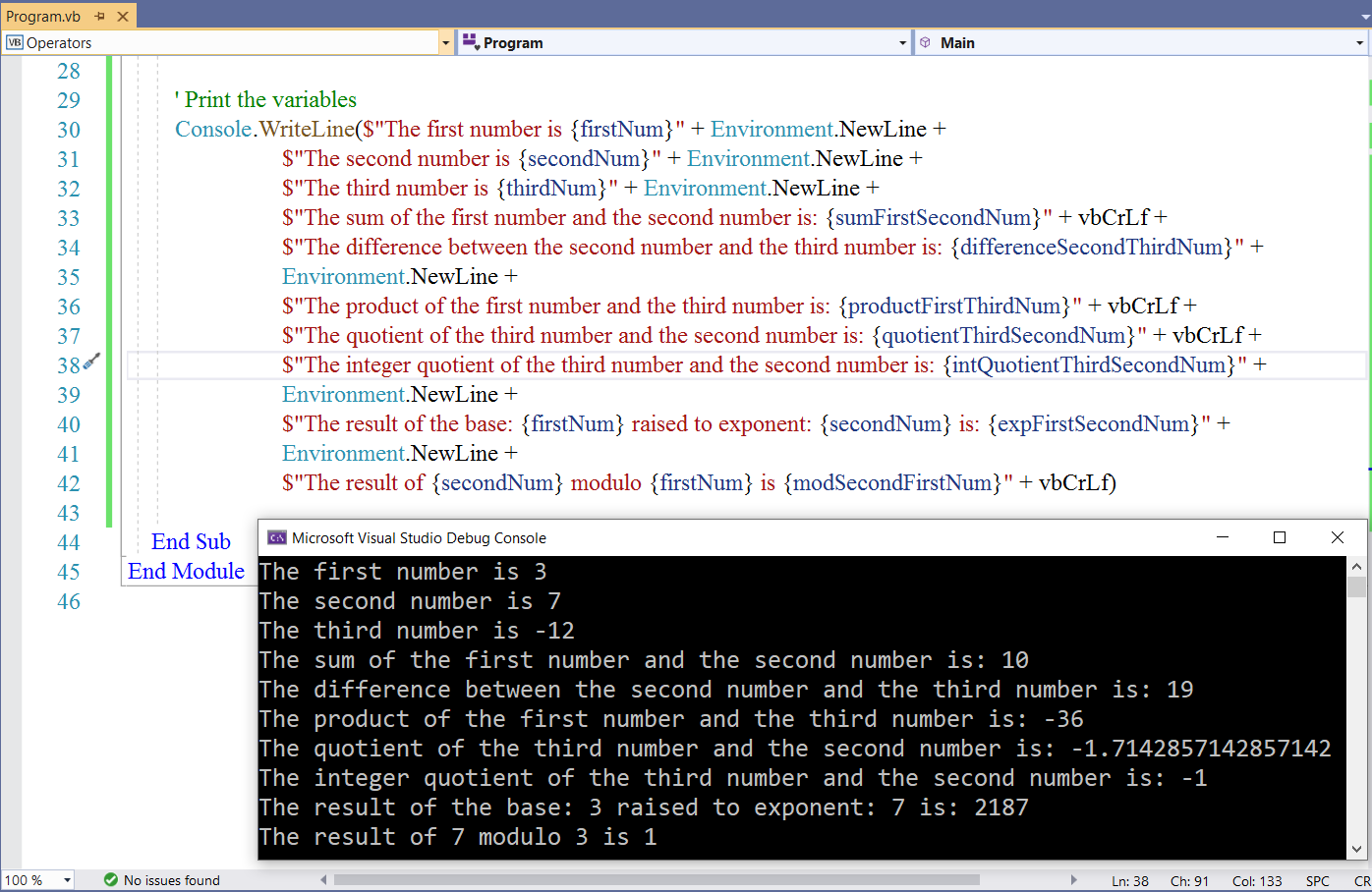Click the SPC indentation indicator

[x=1318, y=881]
